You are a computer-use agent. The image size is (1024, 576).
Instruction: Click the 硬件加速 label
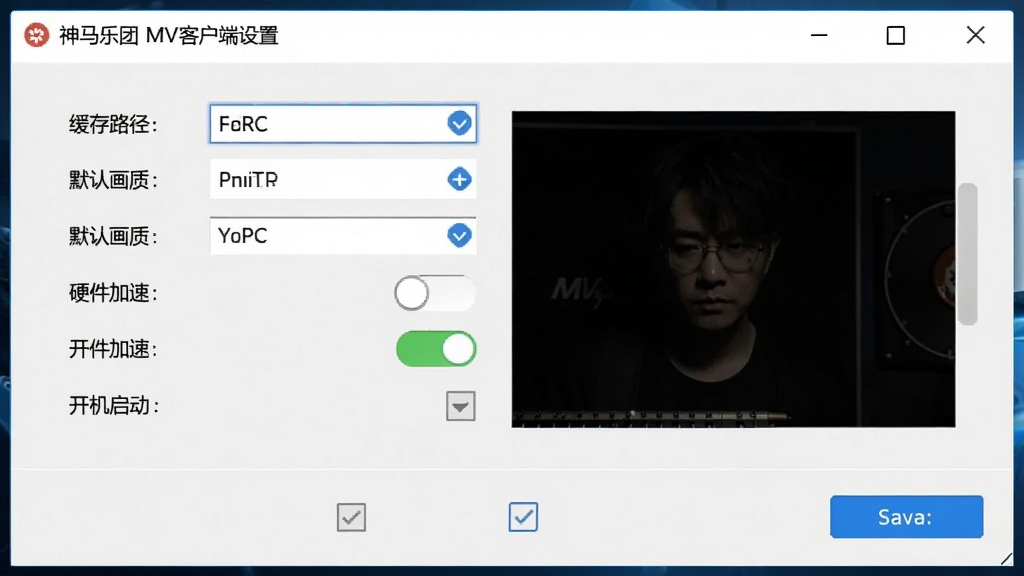pyautogui.click(x=114, y=293)
